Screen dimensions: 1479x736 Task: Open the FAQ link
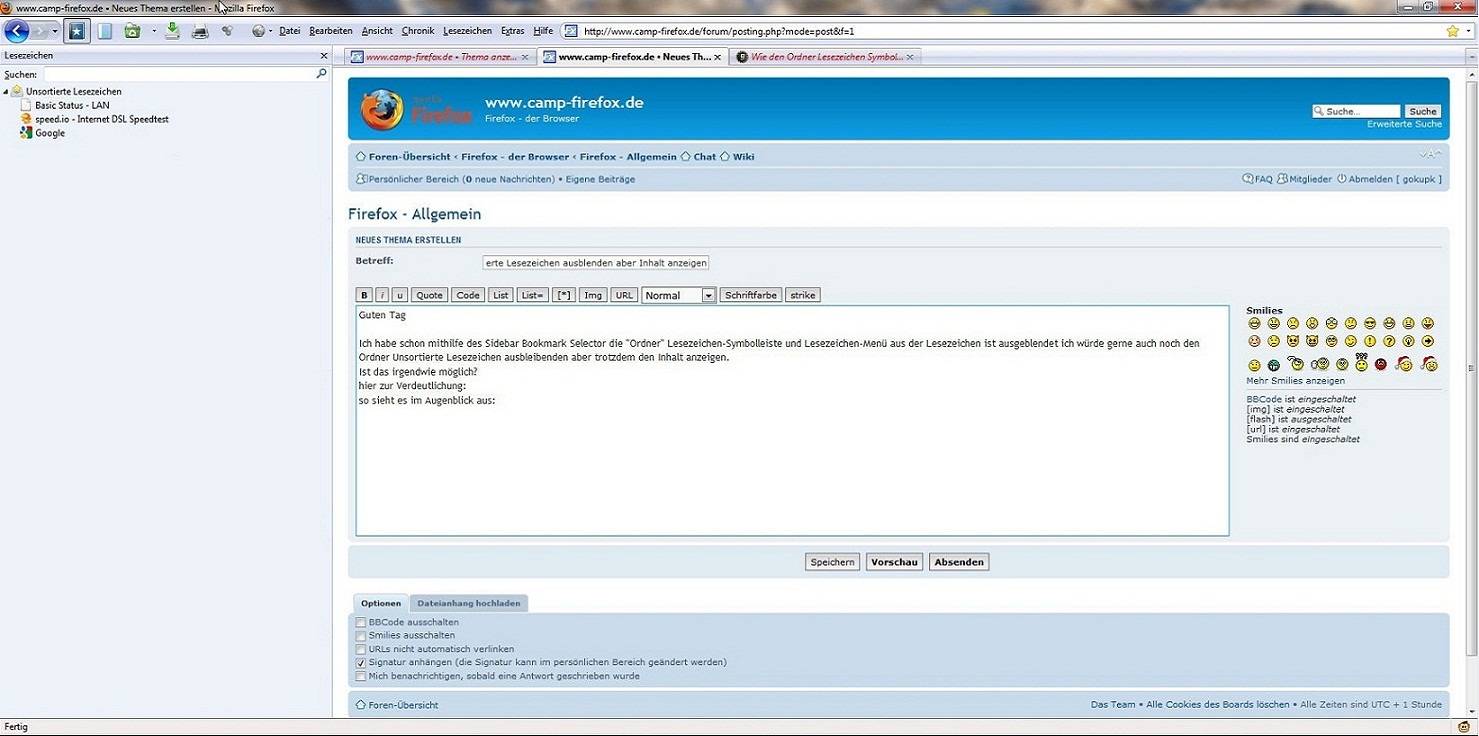pos(1258,179)
